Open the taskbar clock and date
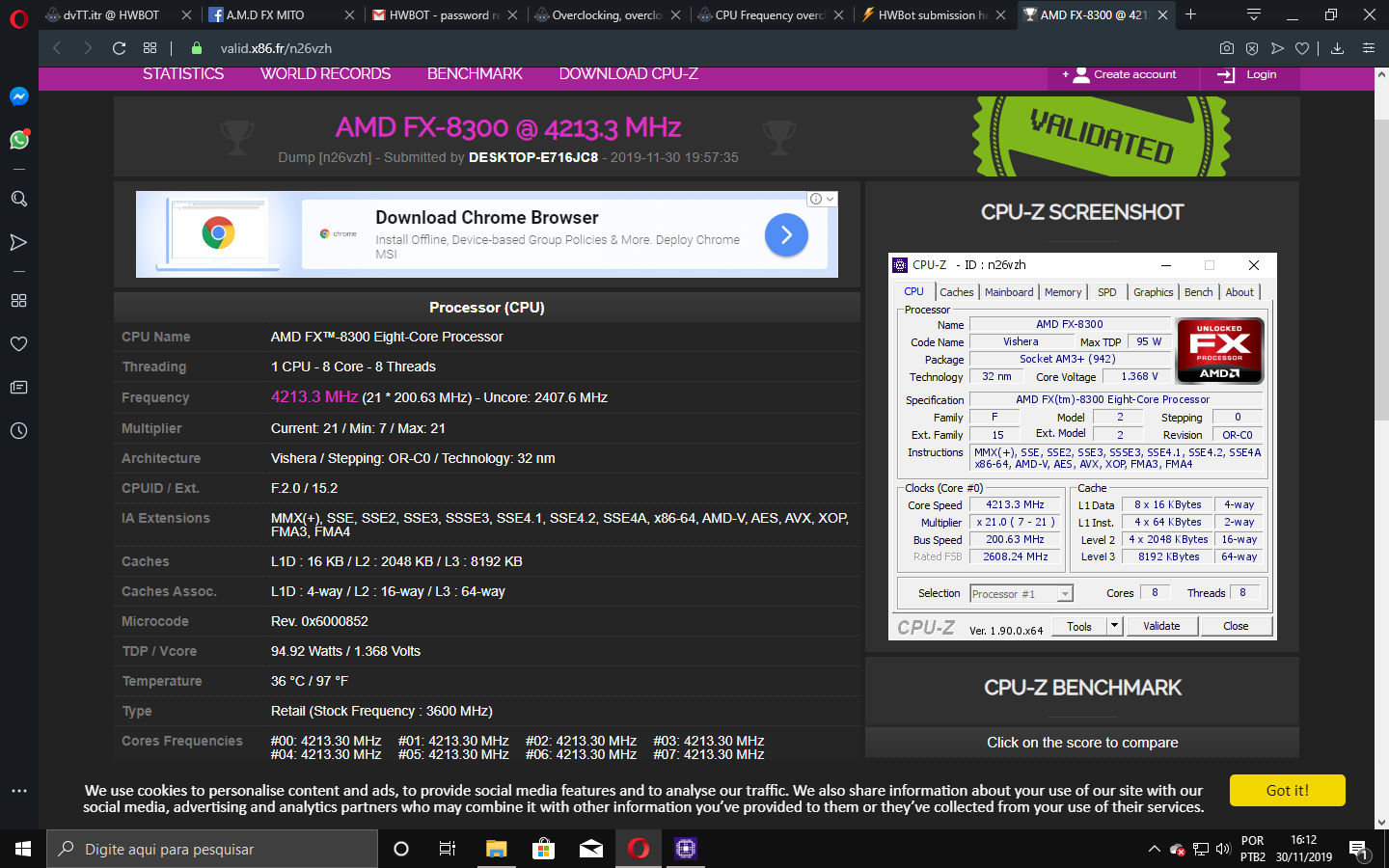 point(1304,849)
